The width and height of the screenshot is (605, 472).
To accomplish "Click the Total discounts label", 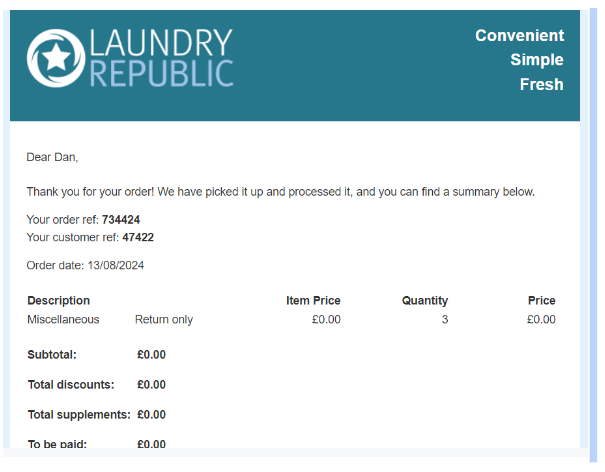I will [71, 385].
